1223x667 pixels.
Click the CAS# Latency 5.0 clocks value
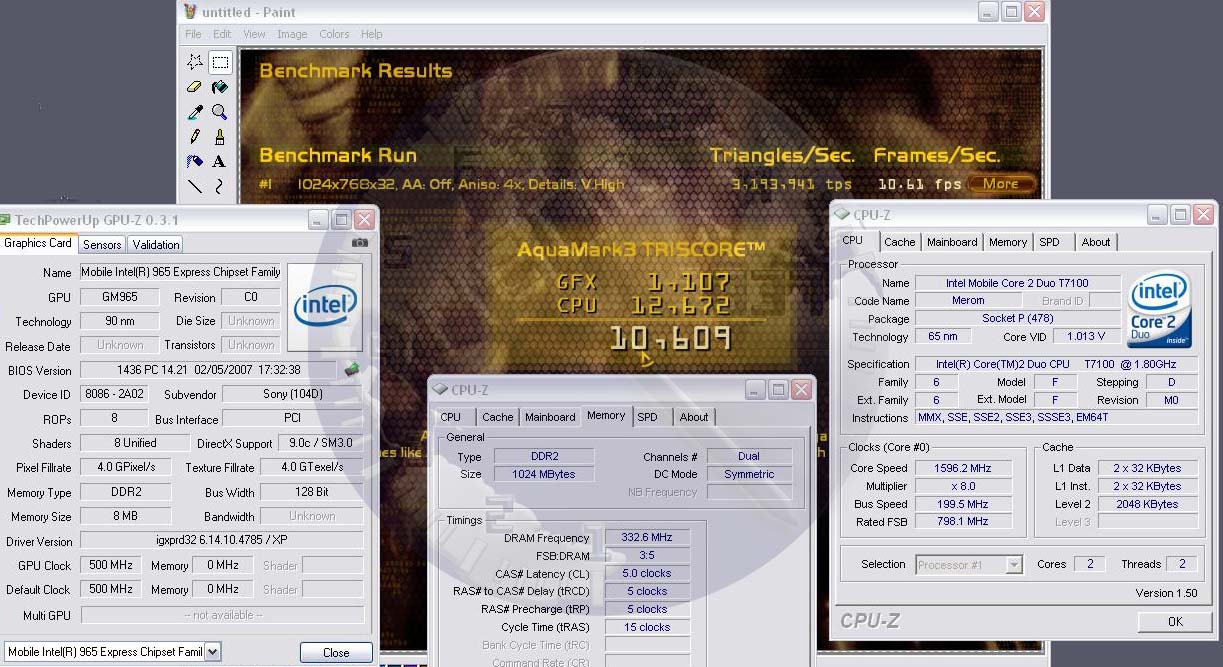(647, 573)
